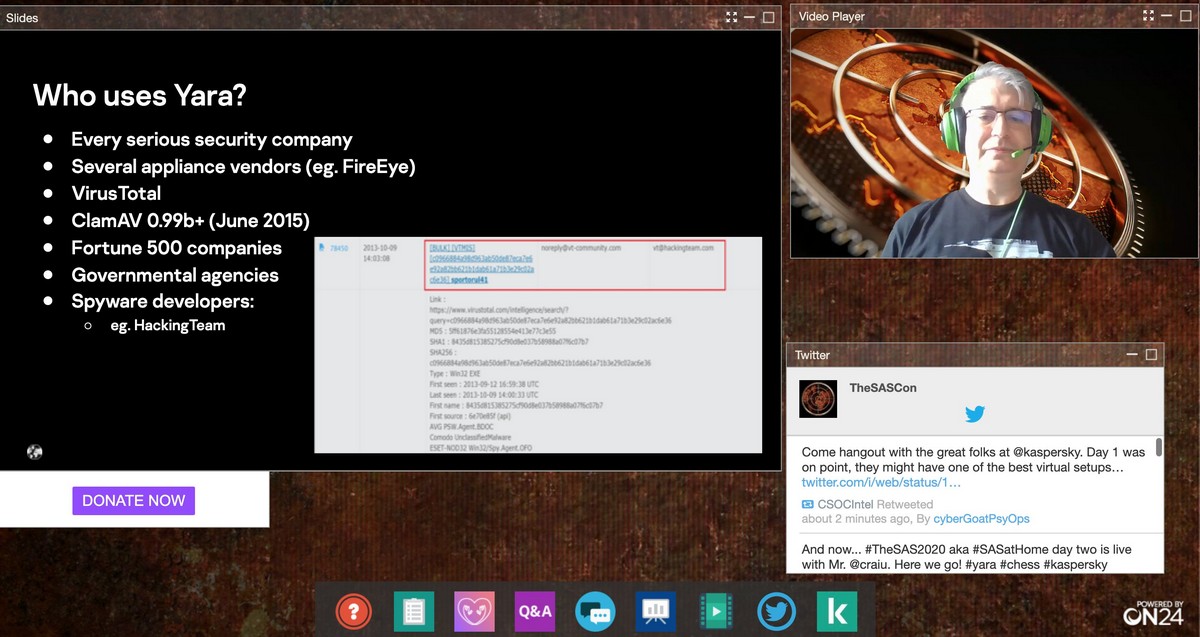The image size is (1200, 637).
Task: Click the CSOCIntel Retweeted label
Action: click(x=875, y=505)
